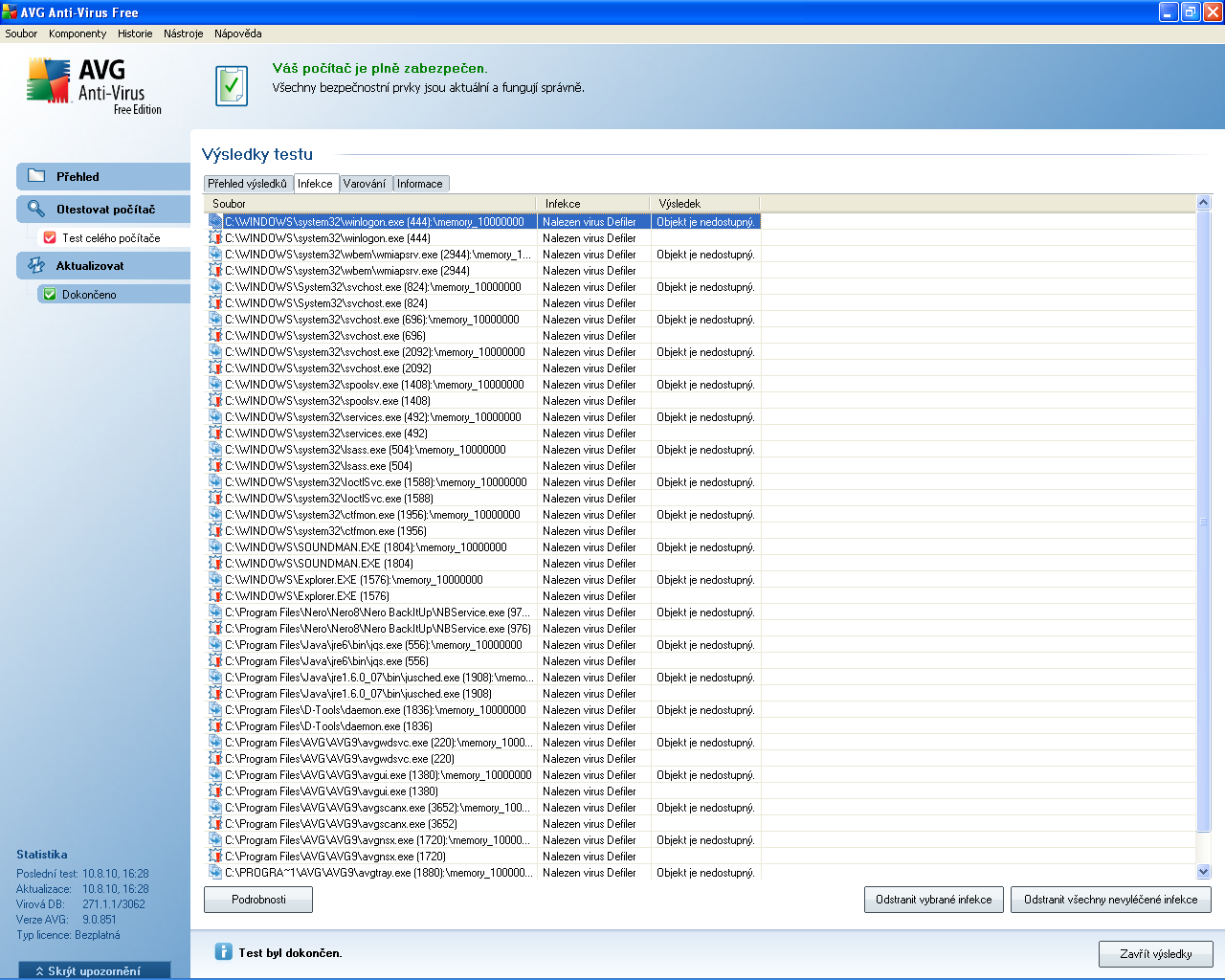Viewport: 1225px width, 980px height.
Task: Sort results by the Infekce column header
Action: coord(593,204)
